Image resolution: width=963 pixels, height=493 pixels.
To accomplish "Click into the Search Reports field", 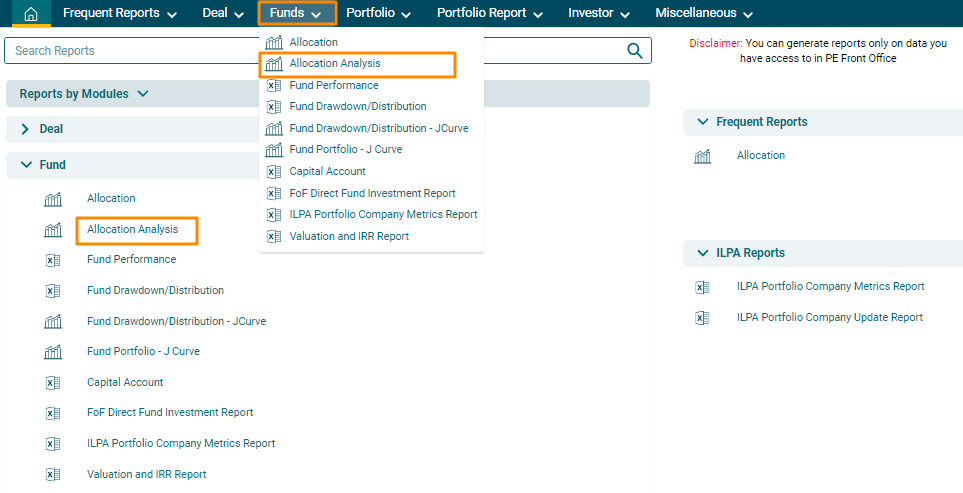I will (310, 51).
